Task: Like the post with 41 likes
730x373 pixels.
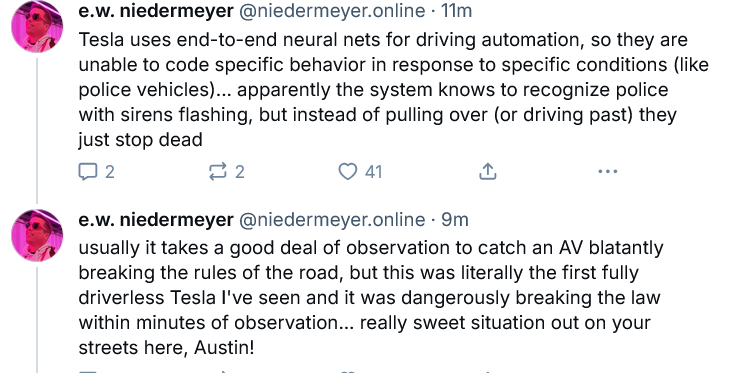Action: point(347,172)
